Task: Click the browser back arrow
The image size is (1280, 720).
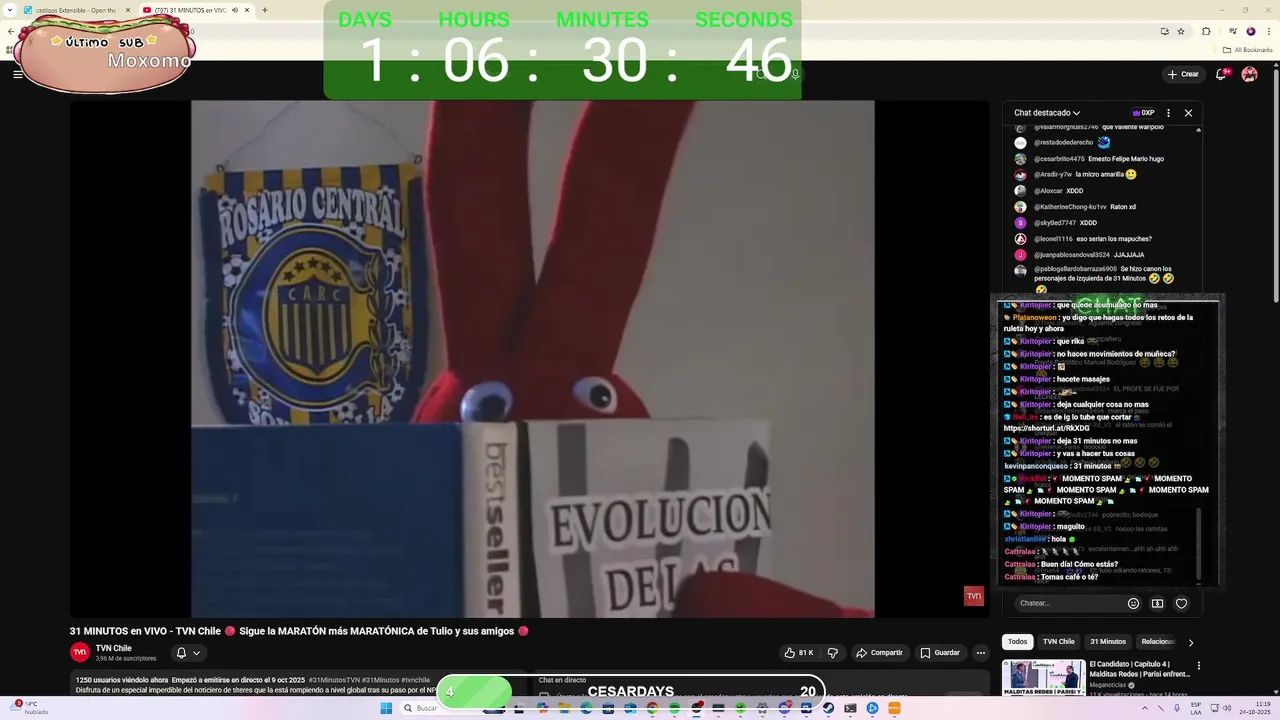Action: tap(11, 31)
